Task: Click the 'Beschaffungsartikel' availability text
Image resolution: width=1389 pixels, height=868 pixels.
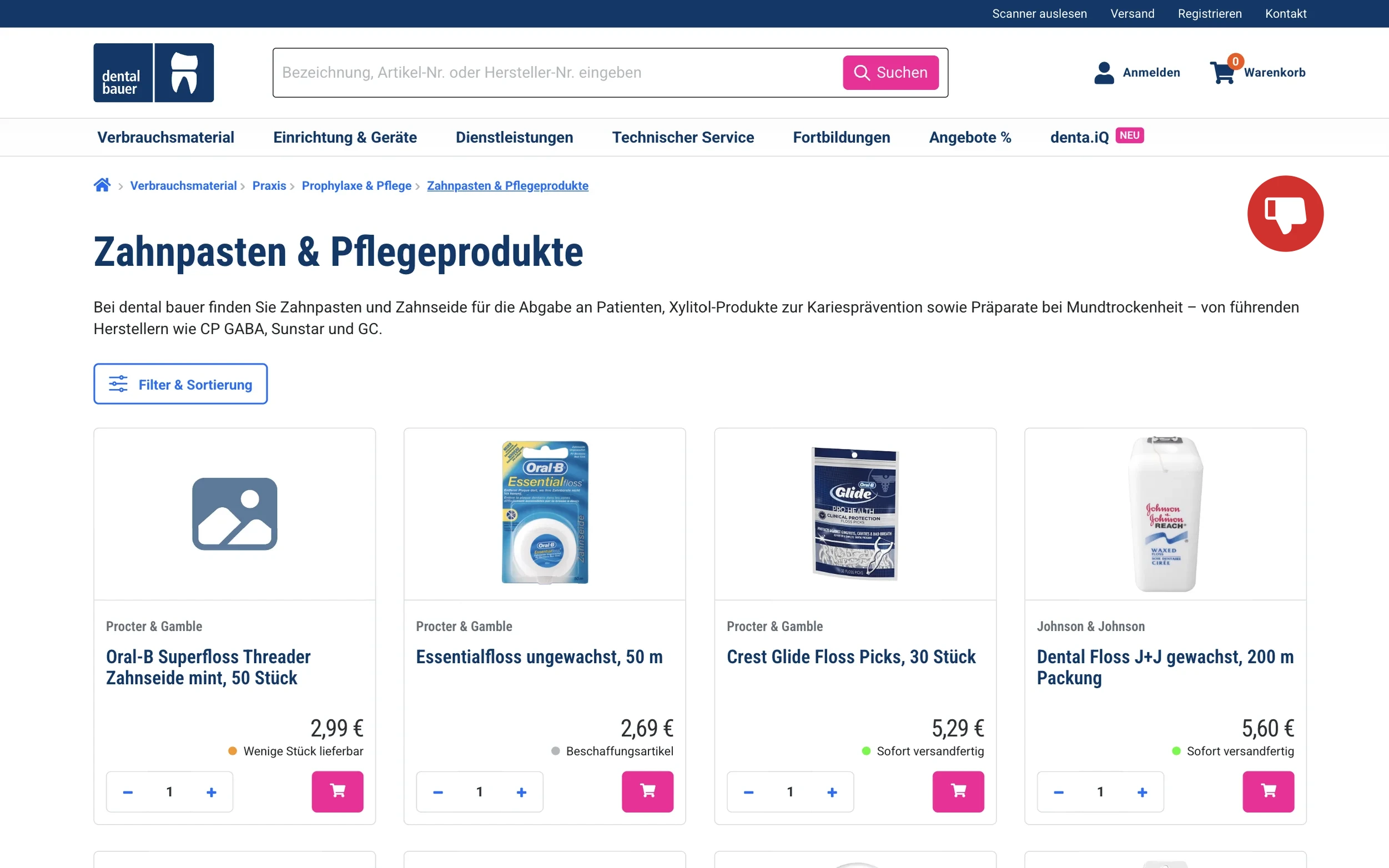Action: pyautogui.click(x=620, y=751)
